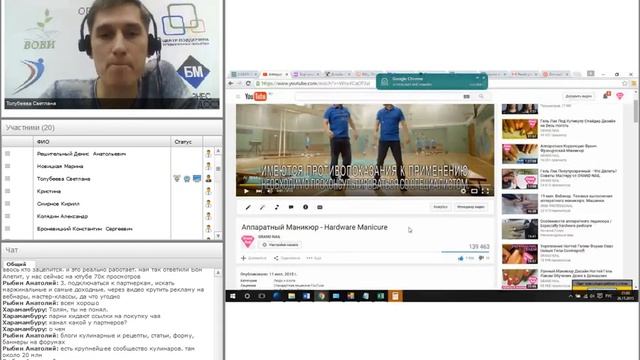This screenshot has width=640, height=360.
Task: Tick checkbox for Броневицкий Константин Сергеевич
Action: click(x=7, y=229)
